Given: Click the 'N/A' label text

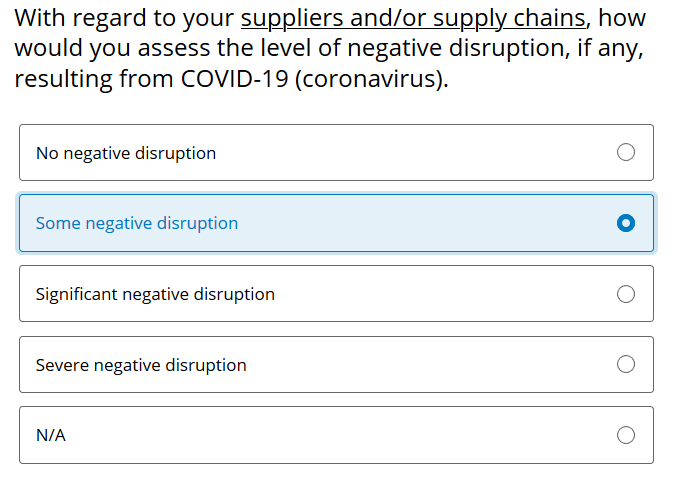Looking at the screenshot, I should click(51, 435).
